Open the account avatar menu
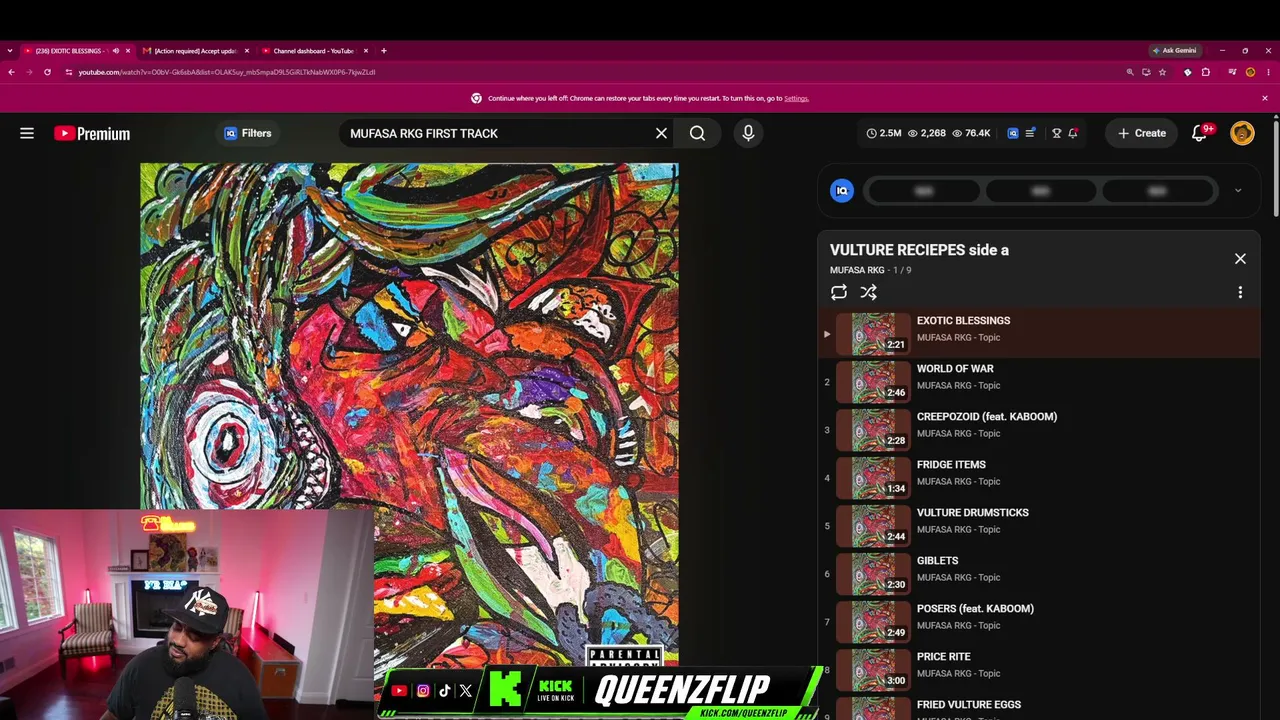The image size is (1280, 720). 1242,133
